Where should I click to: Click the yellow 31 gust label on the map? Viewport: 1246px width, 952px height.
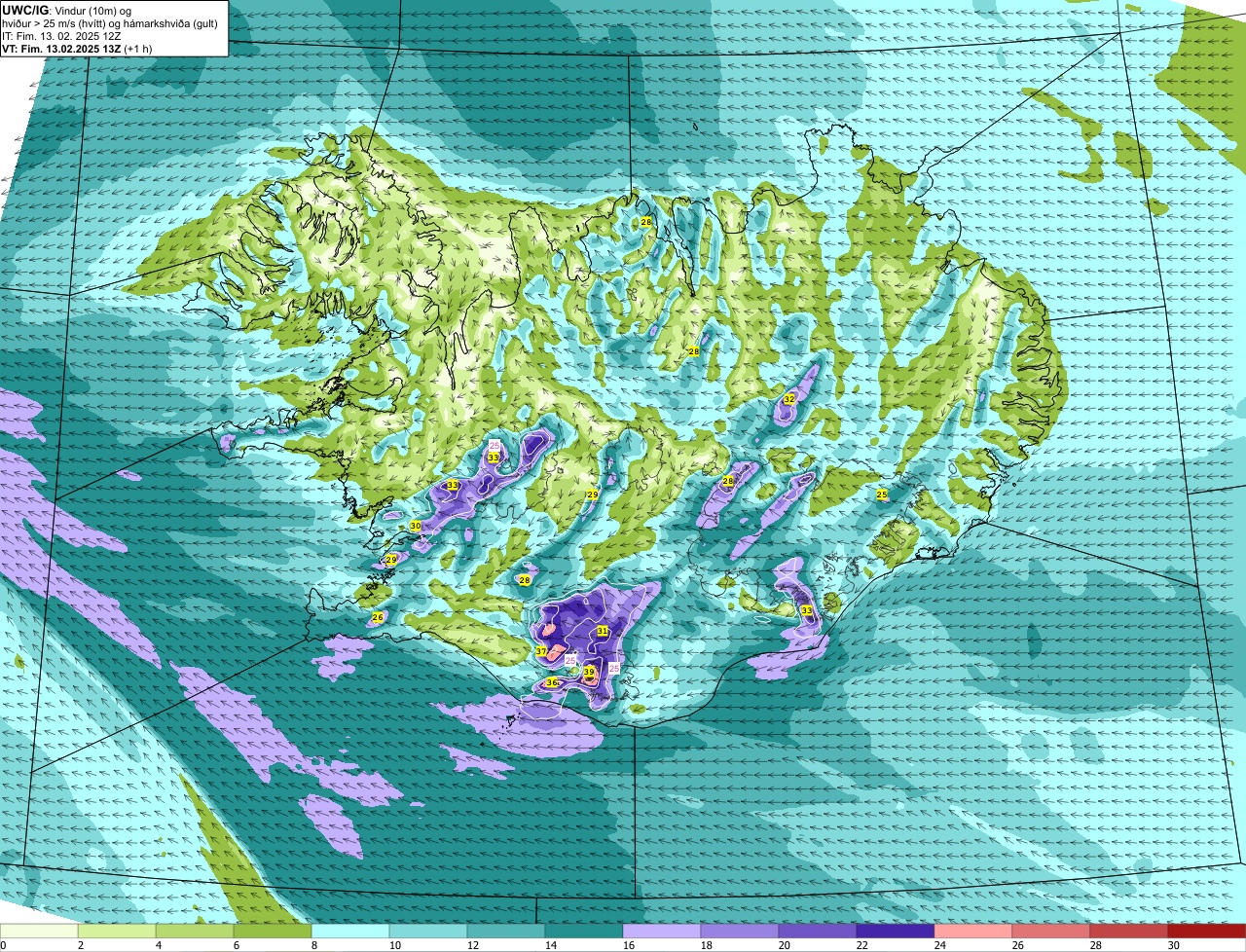603,631
